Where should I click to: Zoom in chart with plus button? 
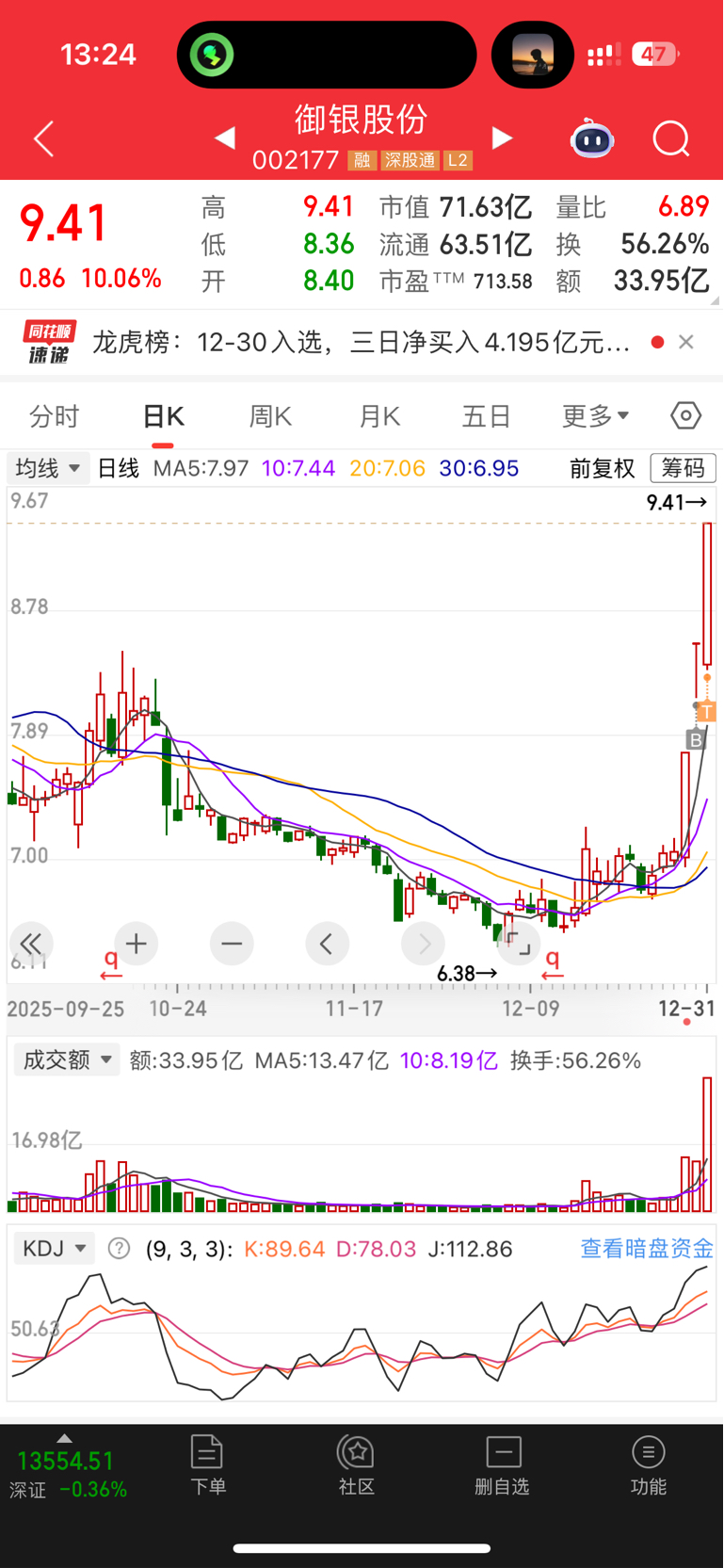(137, 944)
